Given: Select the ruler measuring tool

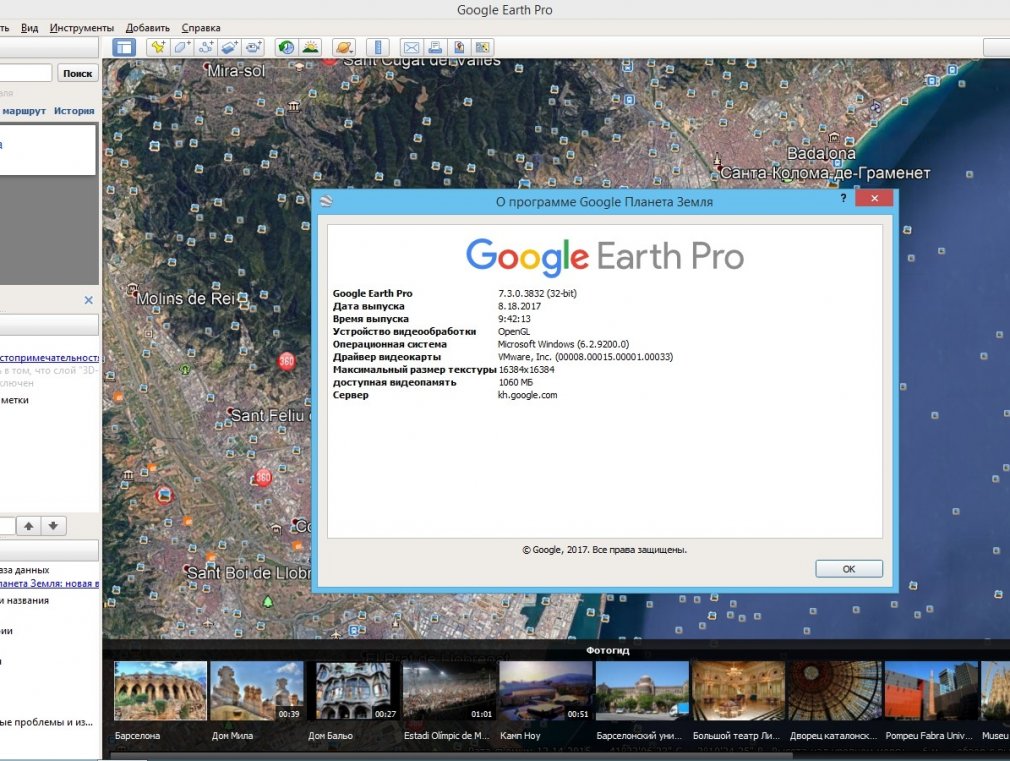Looking at the screenshot, I should 378,47.
